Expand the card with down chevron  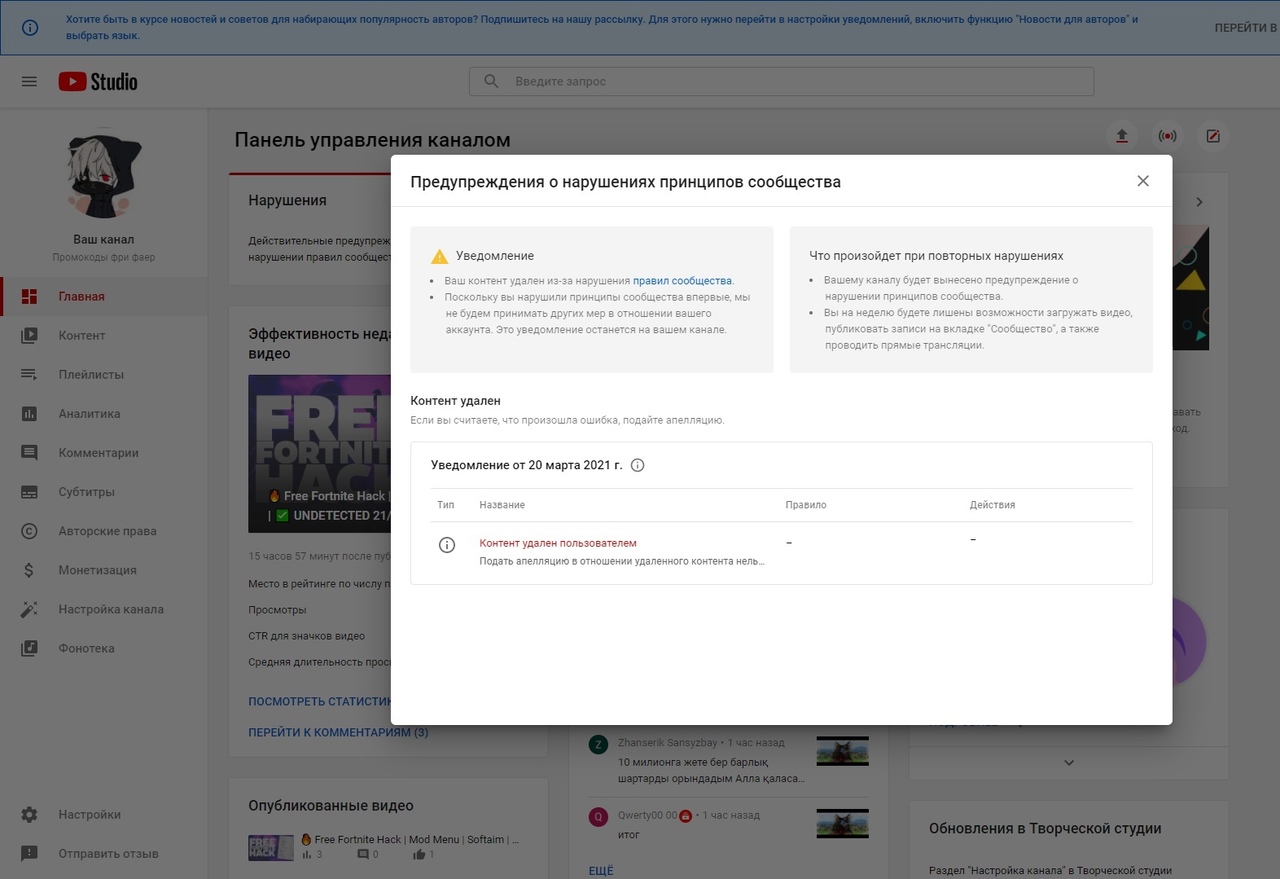[x=1068, y=763]
